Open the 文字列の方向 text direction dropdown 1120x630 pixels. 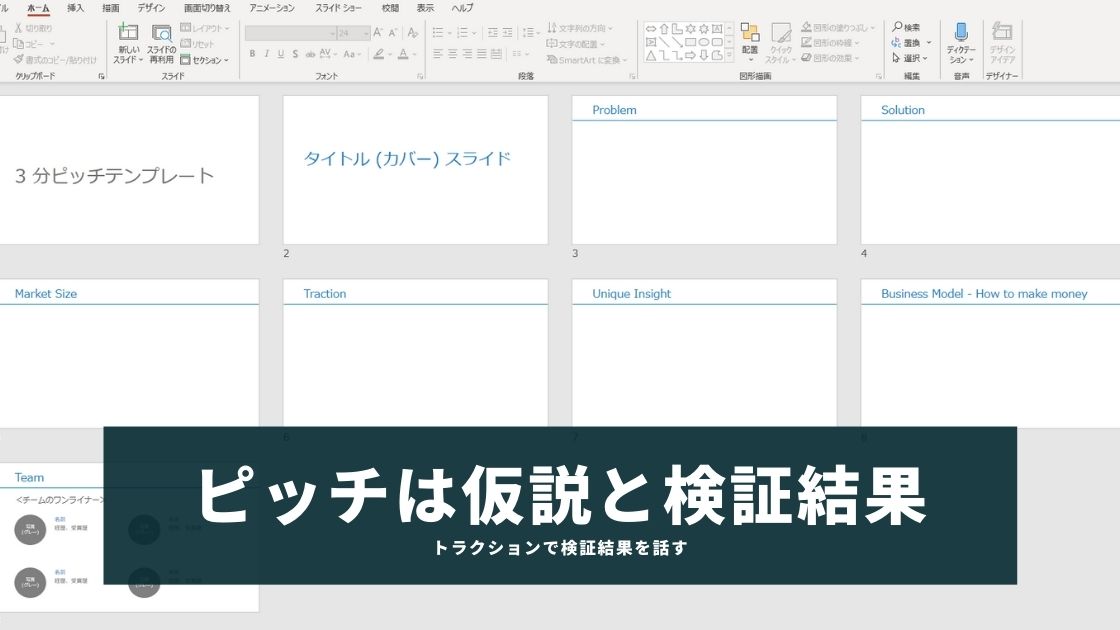coord(580,28)
